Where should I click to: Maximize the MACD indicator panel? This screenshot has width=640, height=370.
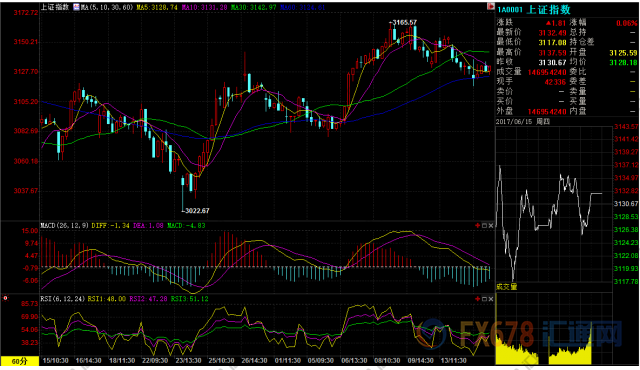[x=484, y=226]
